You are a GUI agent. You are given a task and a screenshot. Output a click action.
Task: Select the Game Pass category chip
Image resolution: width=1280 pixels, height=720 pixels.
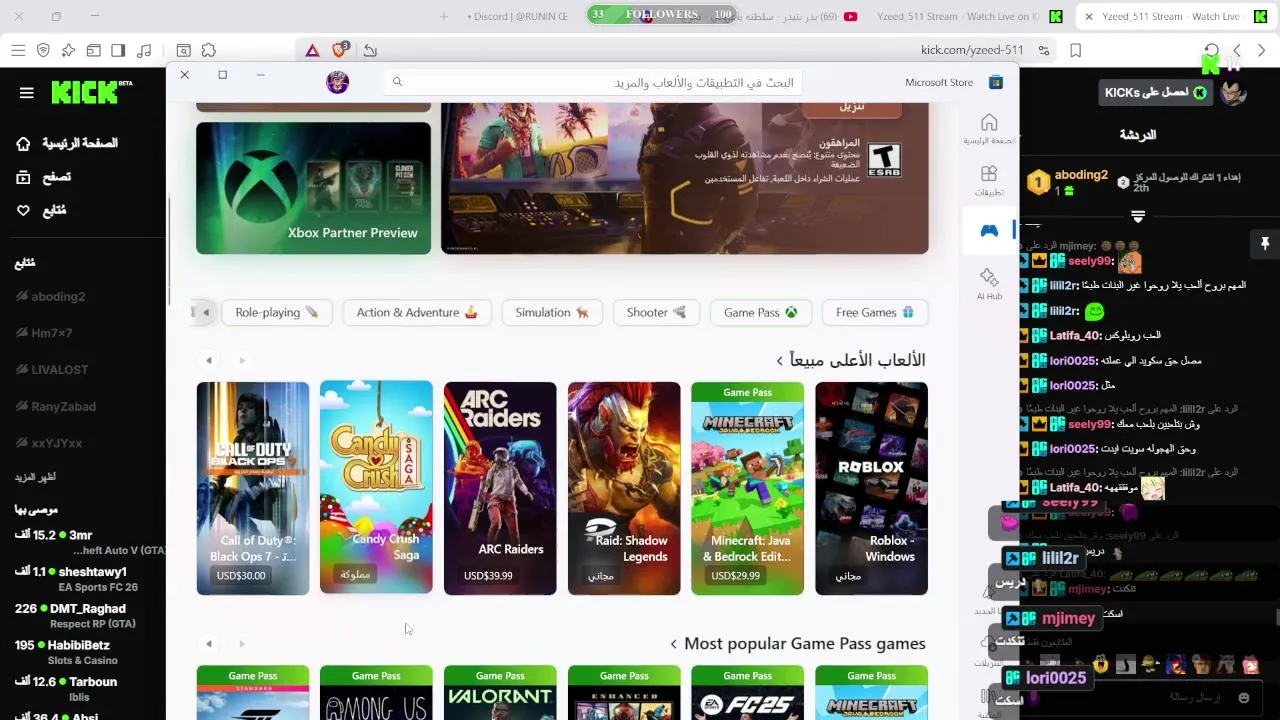(760, 312)
